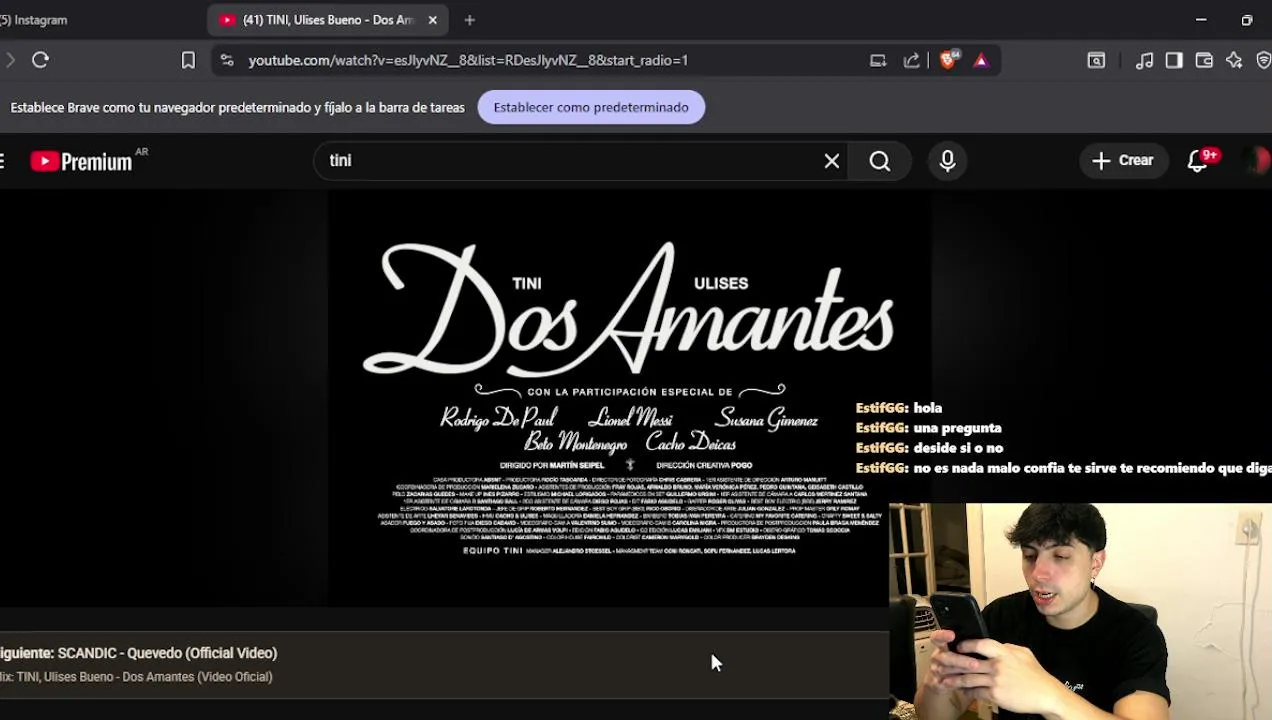Viewport: 1272px width, 720px height.
Task: Clear the search text with X icon
Action: [832, 161]
